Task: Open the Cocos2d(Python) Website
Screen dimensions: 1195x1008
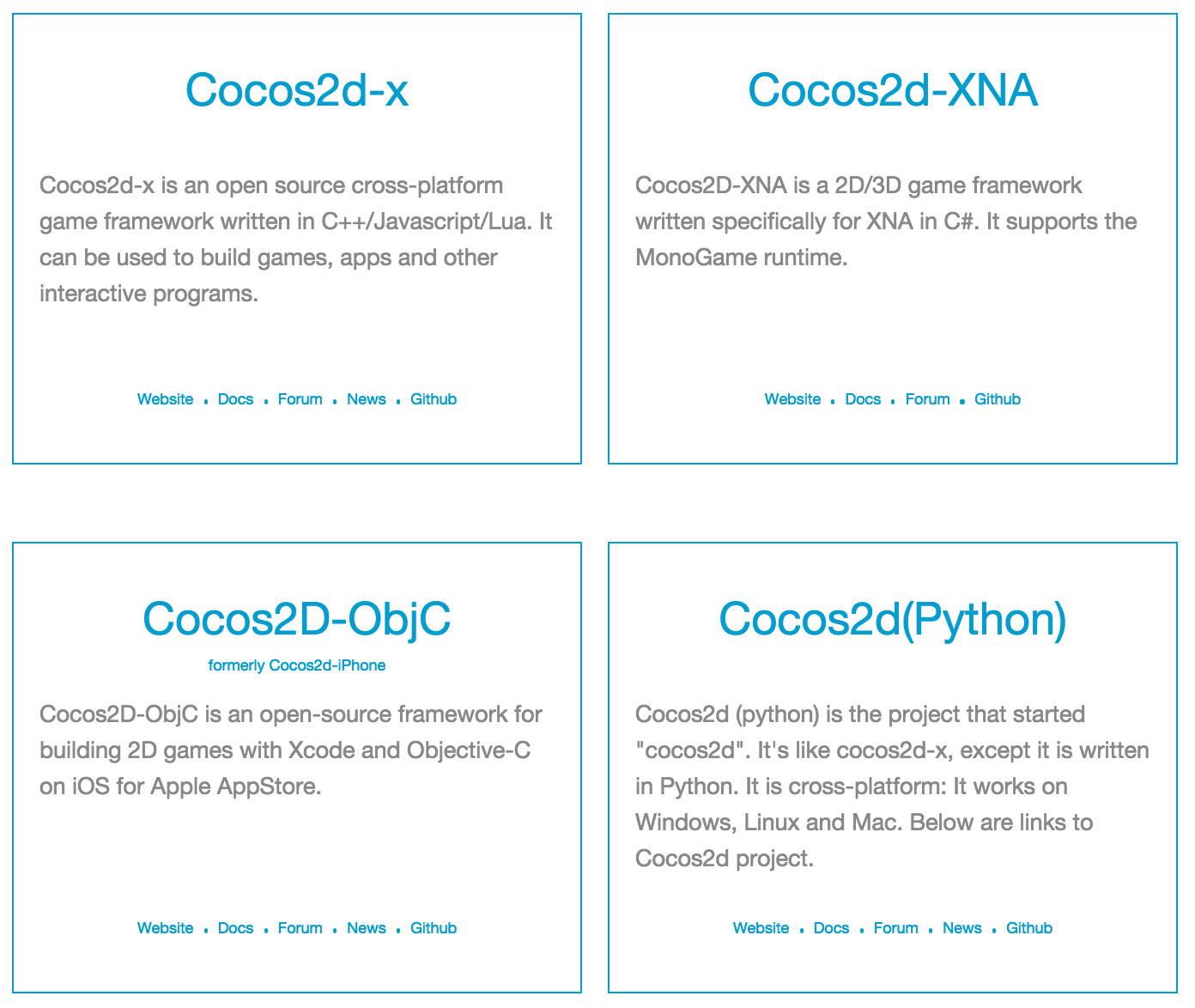Action: (x=761, y=928)
